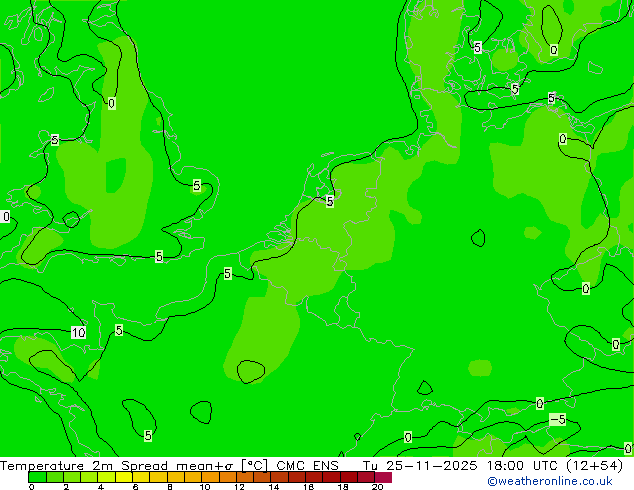Click the "(12+54)" forecast offset text
Image resolution: width=634 pixels, height=490 pixels.
point(594,466)
